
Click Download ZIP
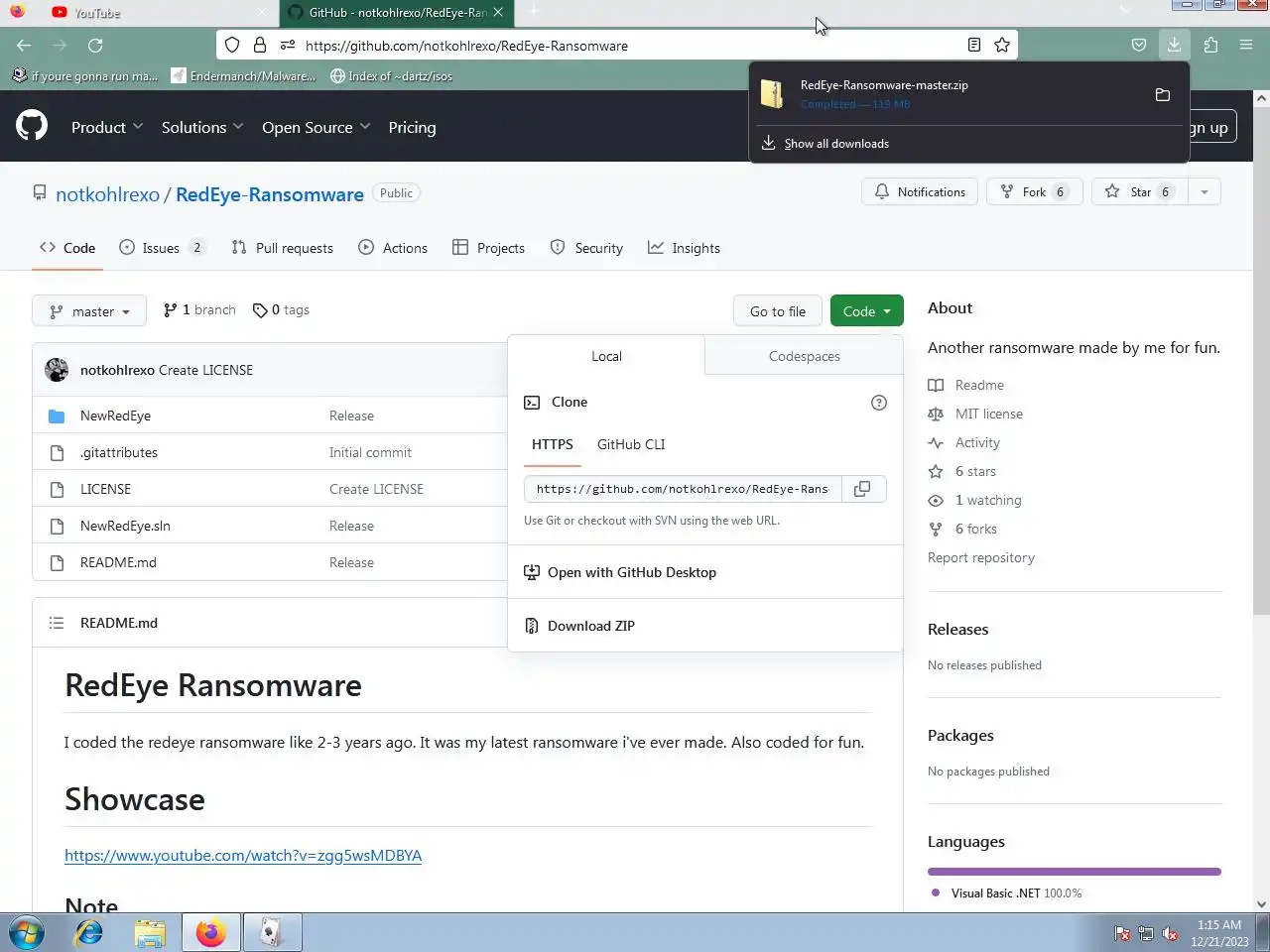[x=591, y=626]
